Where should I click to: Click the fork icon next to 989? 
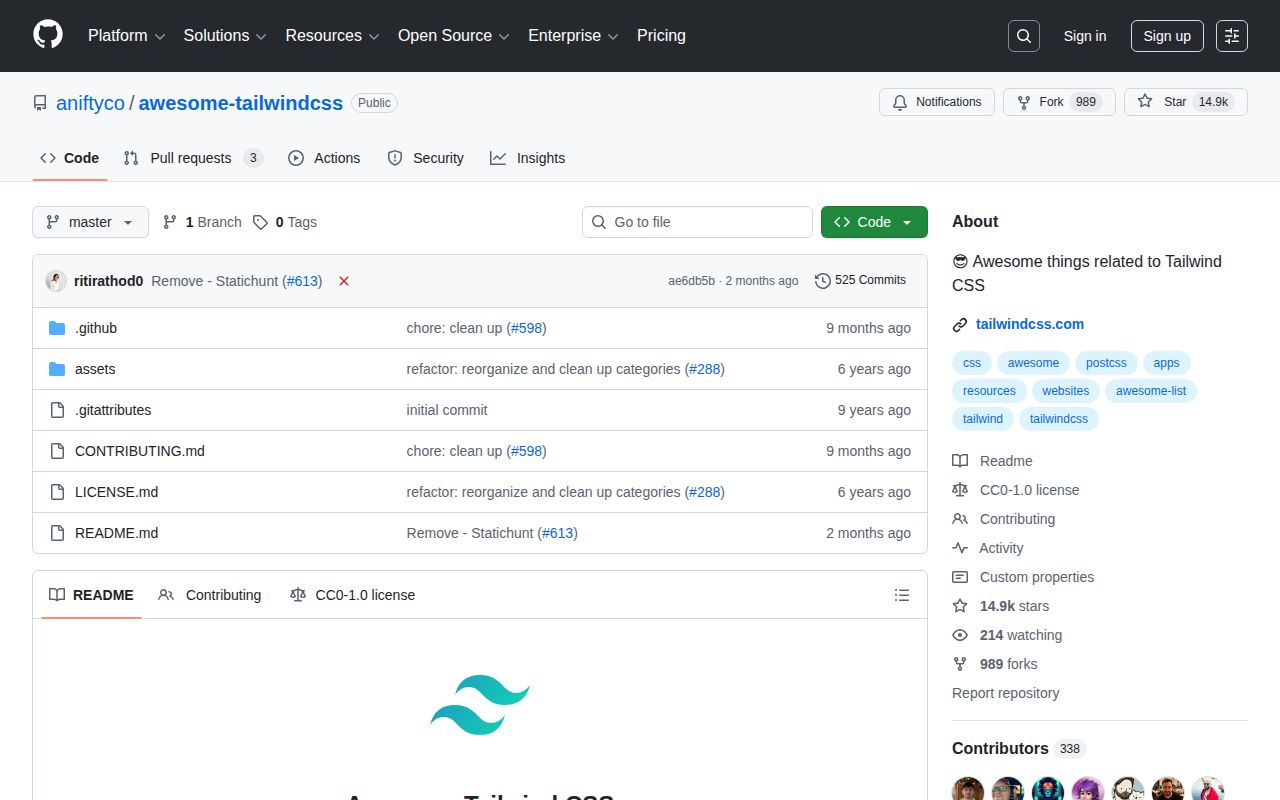[1023, 101]
